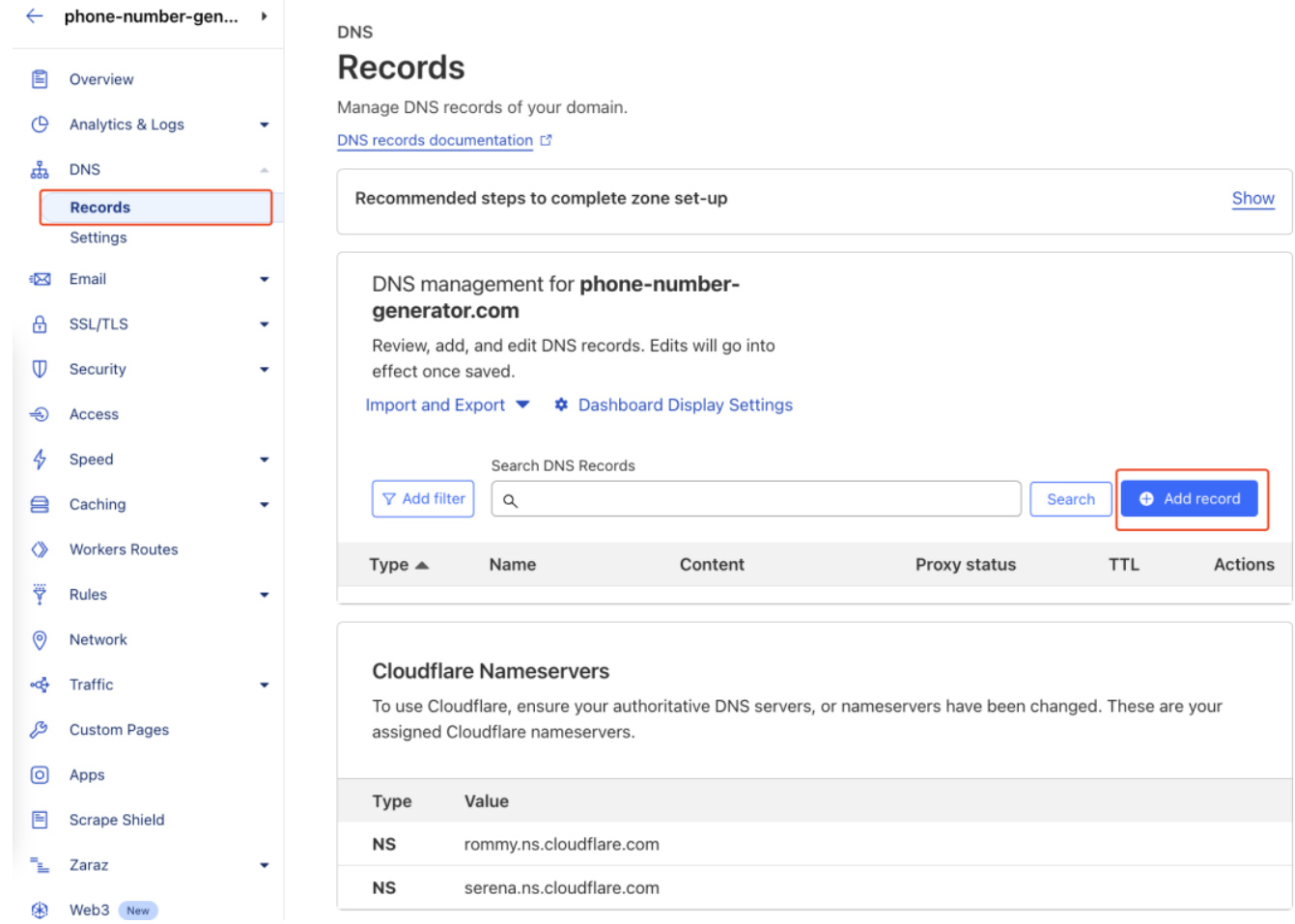The height and width of the screenshot is (924, 1295).
Task: Show recommended zone set-up steps
Action: tap(1253, 198)
